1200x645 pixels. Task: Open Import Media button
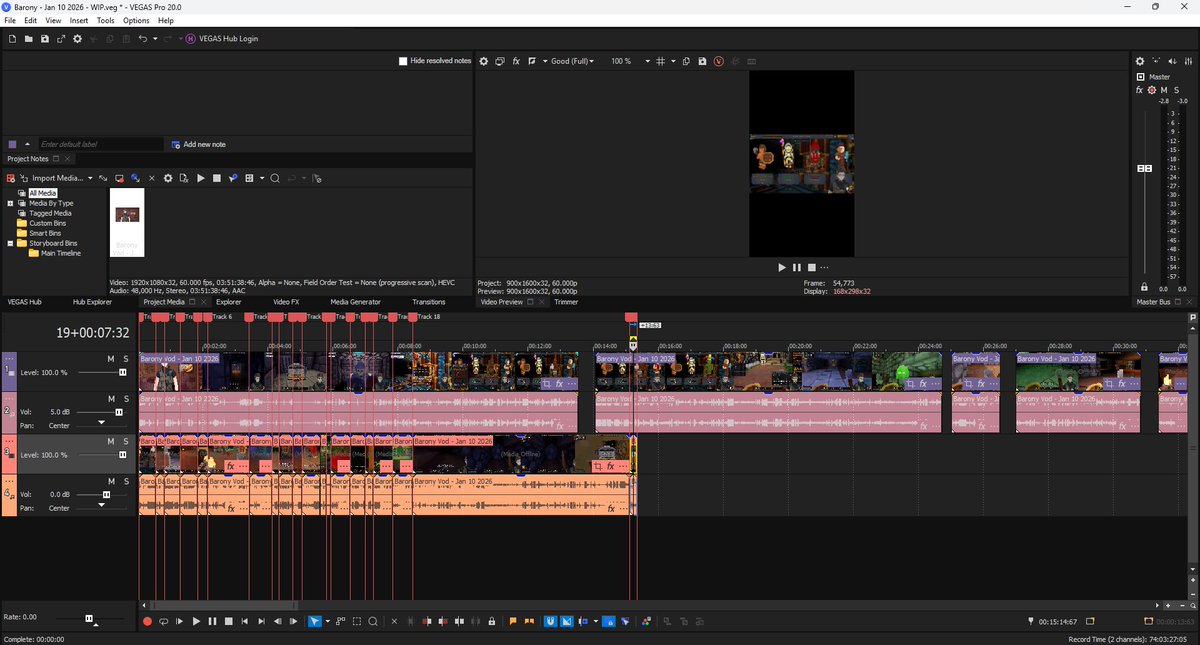[50, 178]
